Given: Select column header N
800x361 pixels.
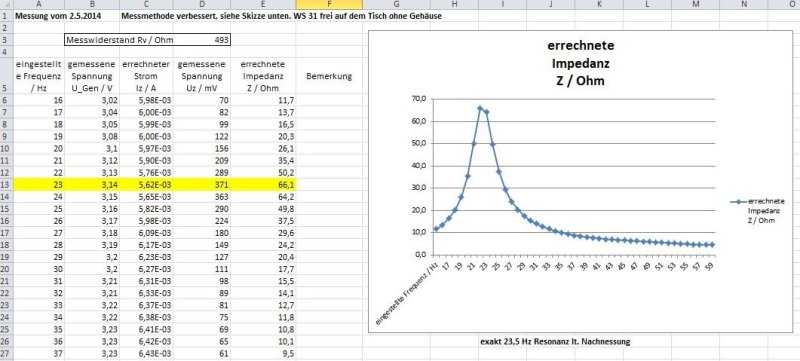Looking at the screenshot, I should [x=743, y=5].
